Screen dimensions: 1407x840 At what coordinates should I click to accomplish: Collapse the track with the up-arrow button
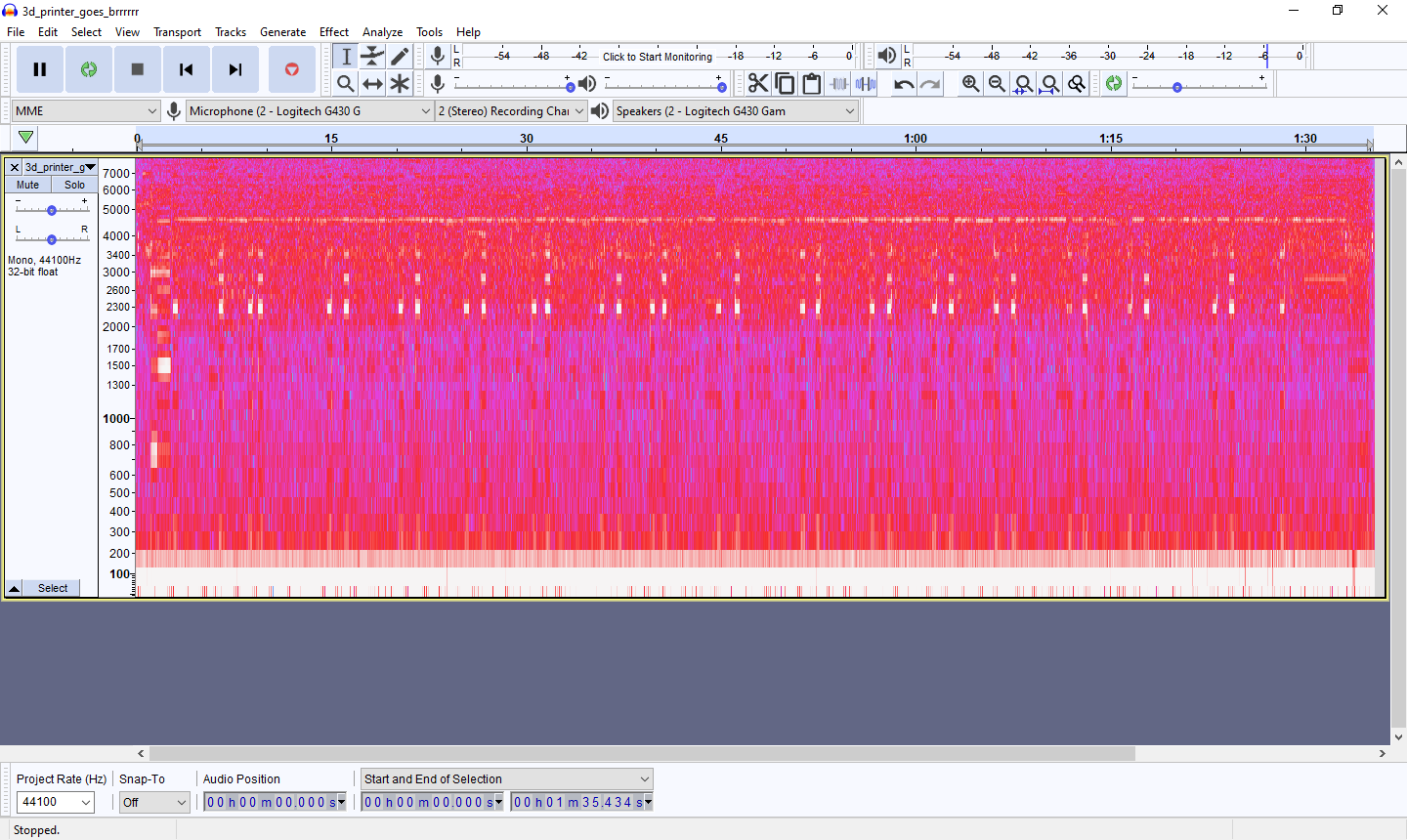(14, 588)
